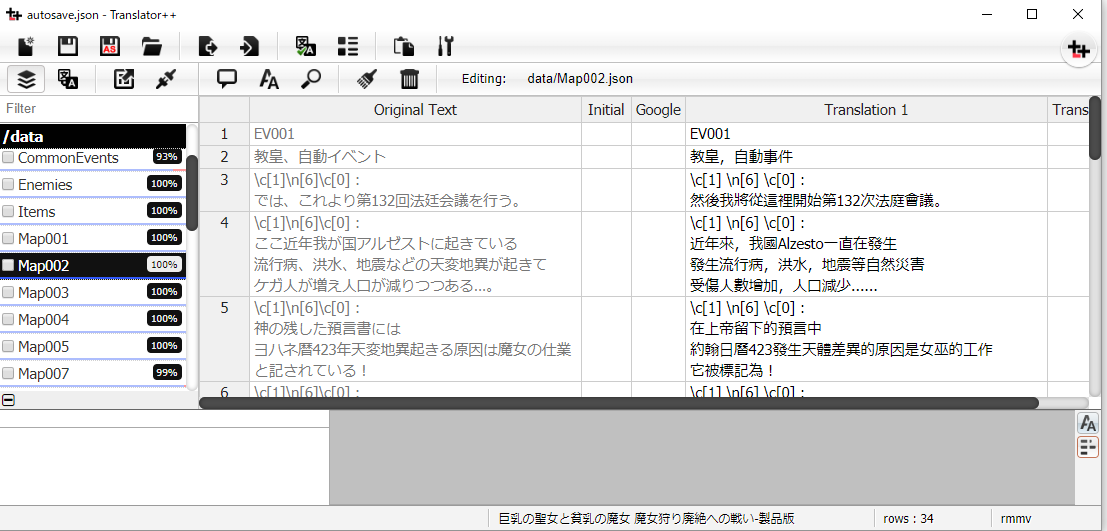This screenshot has width=1107, height=531.
Task: Select the Map005 file entry
Action: [x=93, y=346]
